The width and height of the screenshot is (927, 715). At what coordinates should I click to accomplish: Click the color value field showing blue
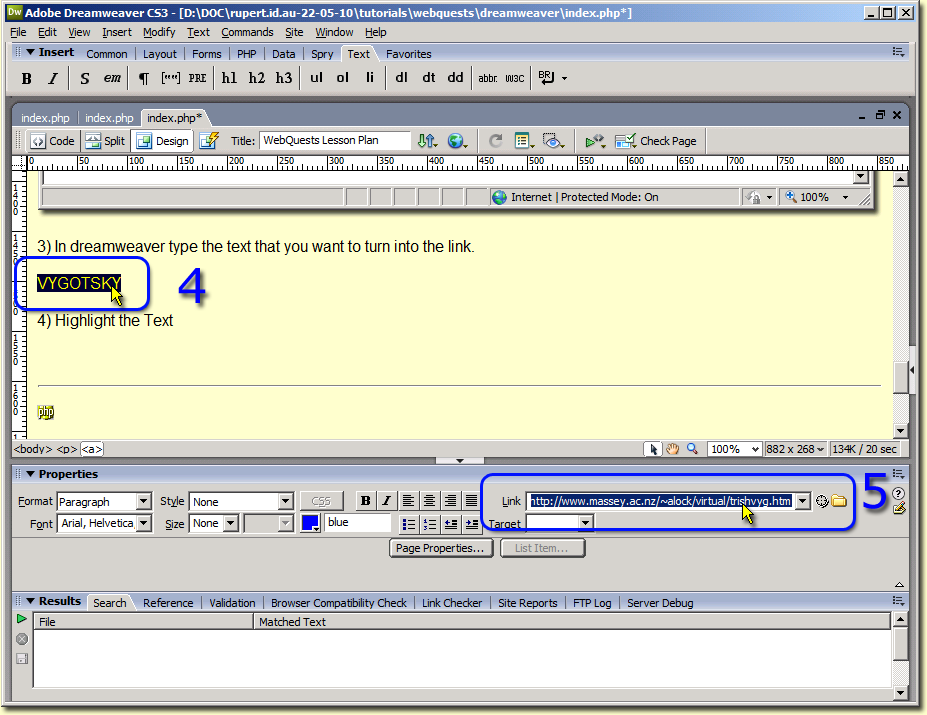click(x=358, y=523)
